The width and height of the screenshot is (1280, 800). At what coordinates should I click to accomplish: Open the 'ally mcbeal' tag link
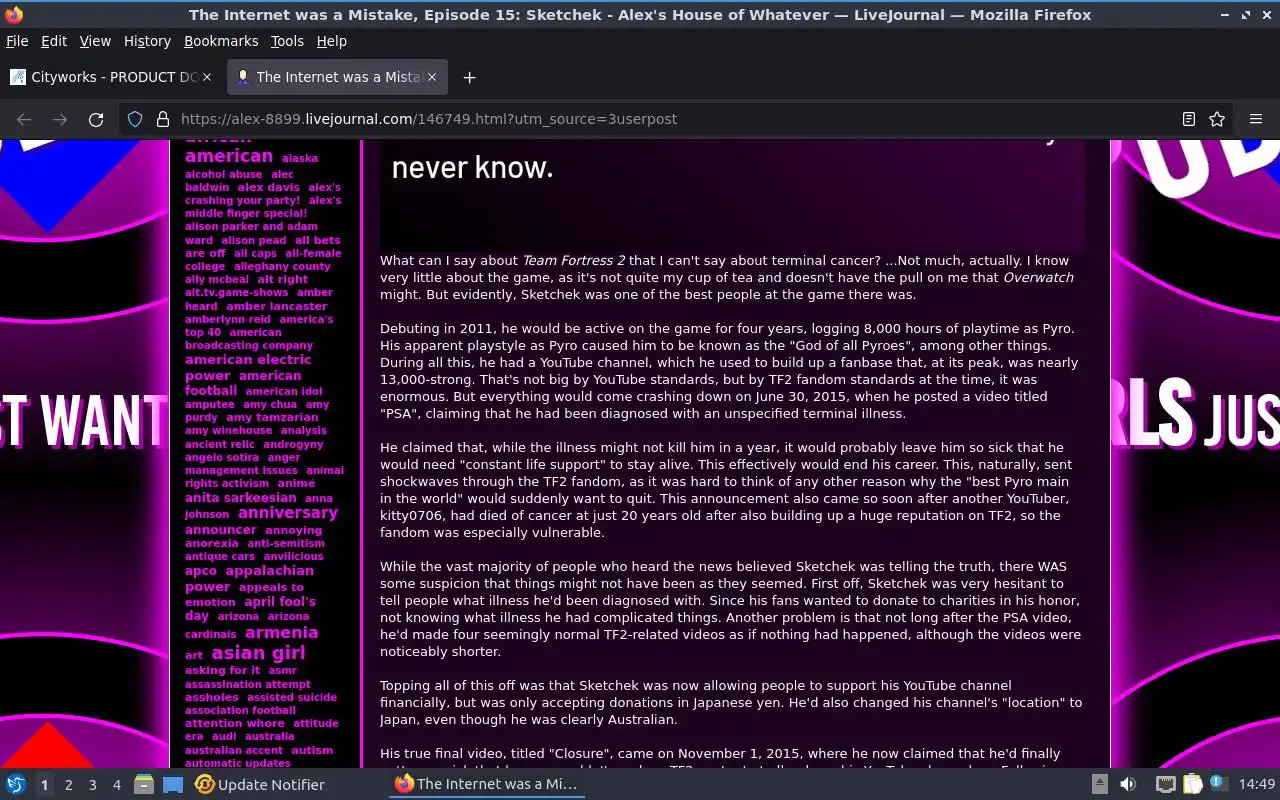(216, 280)
